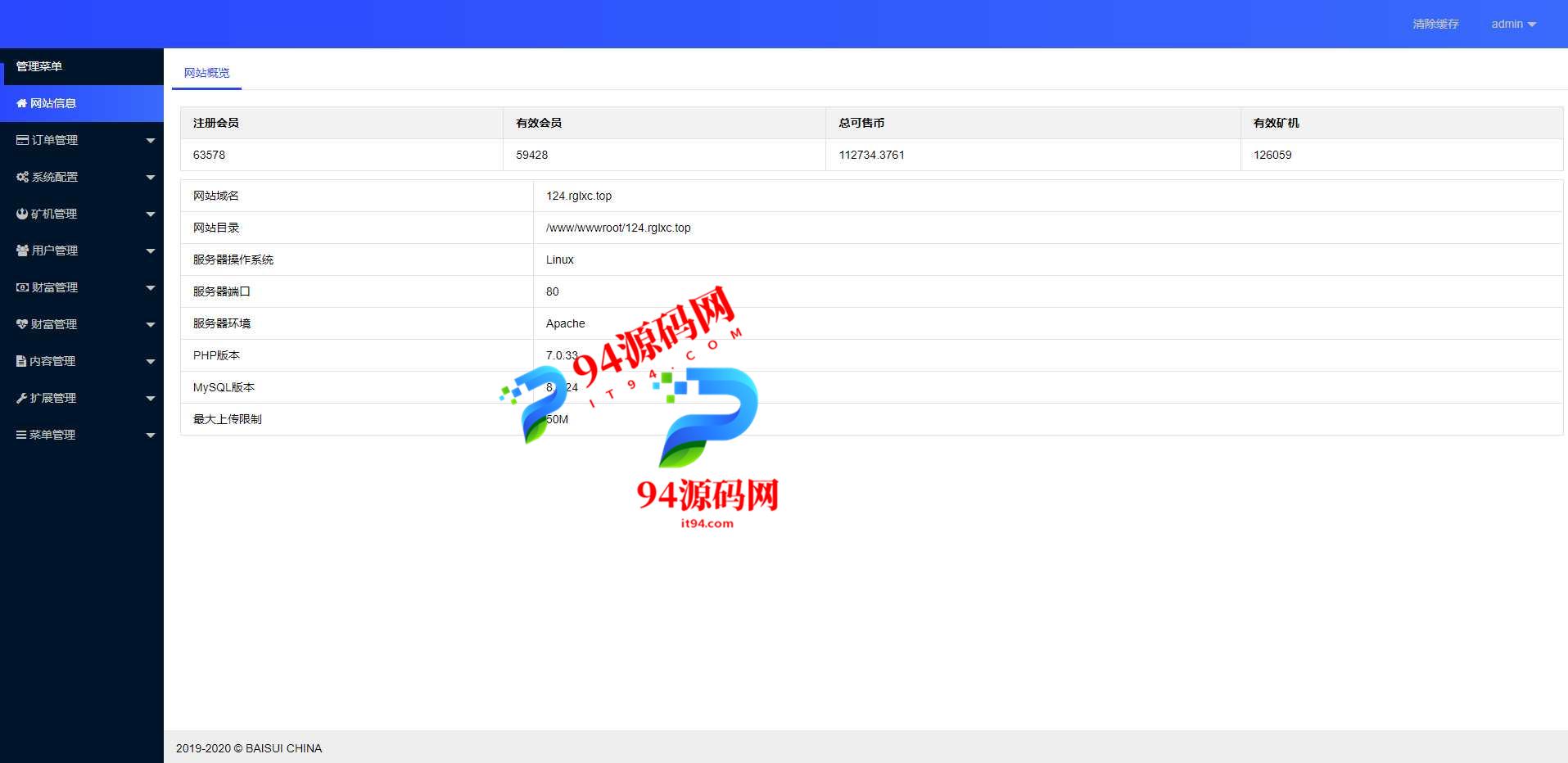This screenshot has height=763, width=1568.
Task: Click the port value 80
Action: click(x=553, y=291)
